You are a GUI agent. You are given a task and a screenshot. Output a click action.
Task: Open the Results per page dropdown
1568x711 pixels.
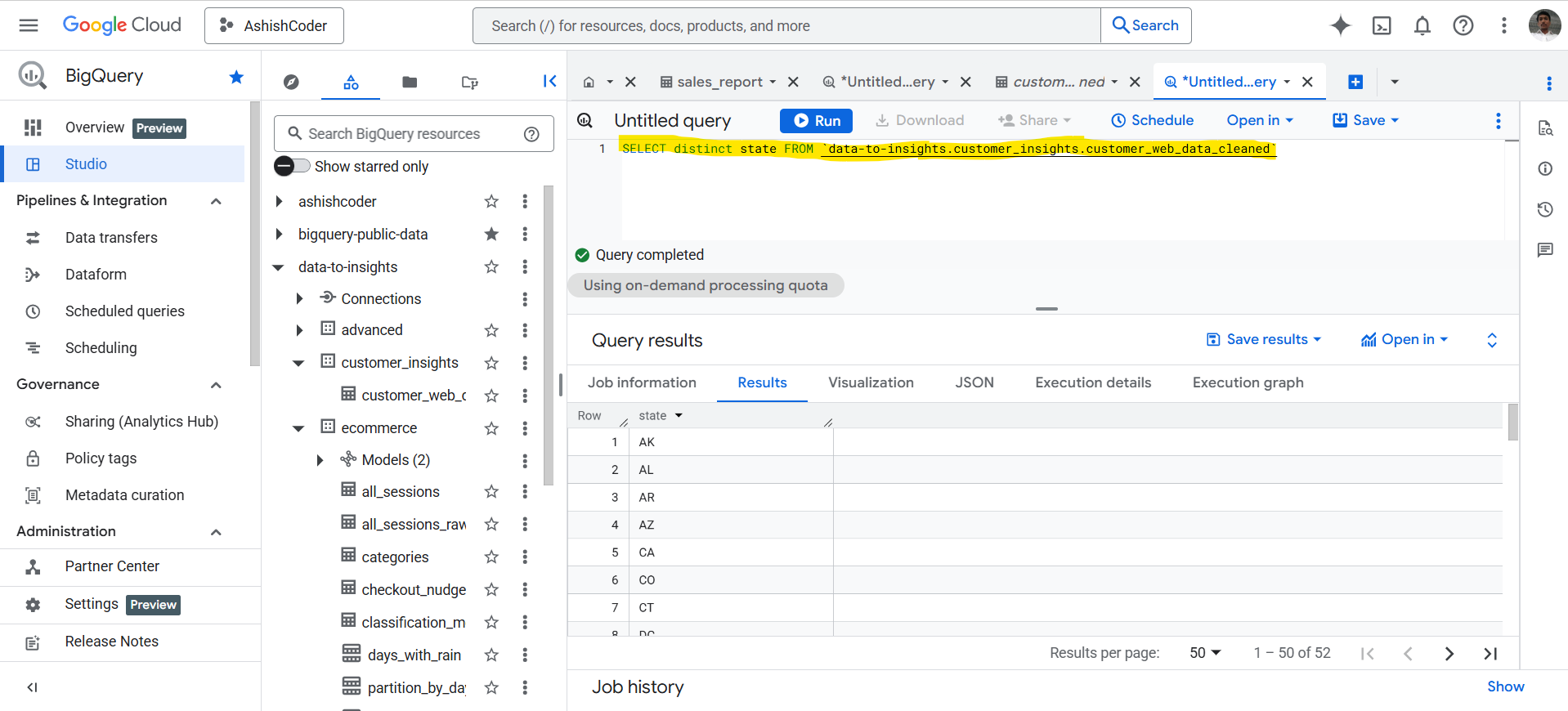(x=1205, y=653)
